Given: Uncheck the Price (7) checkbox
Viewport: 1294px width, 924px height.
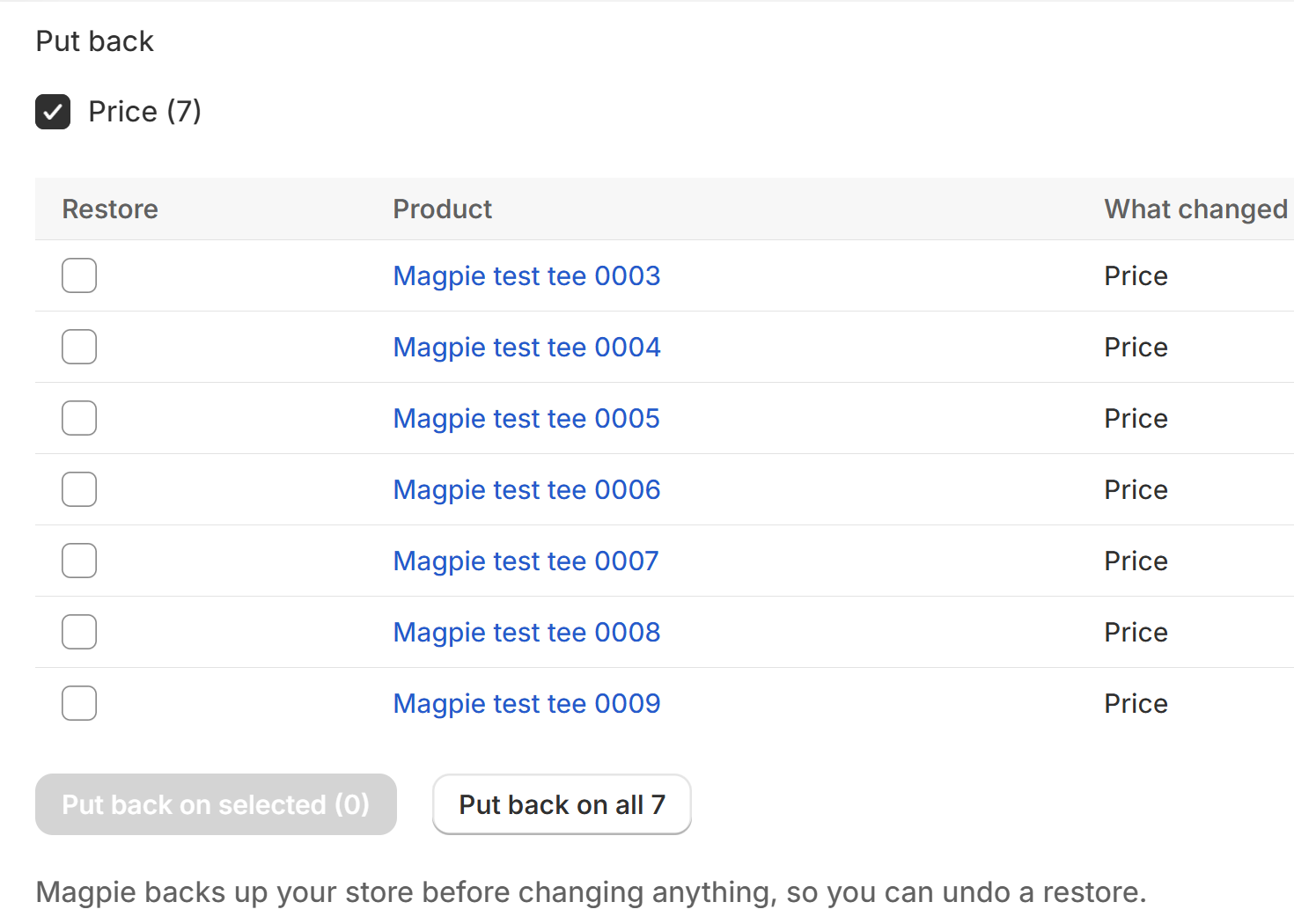Looking at the screenshot, I should [x=53, y=112].
